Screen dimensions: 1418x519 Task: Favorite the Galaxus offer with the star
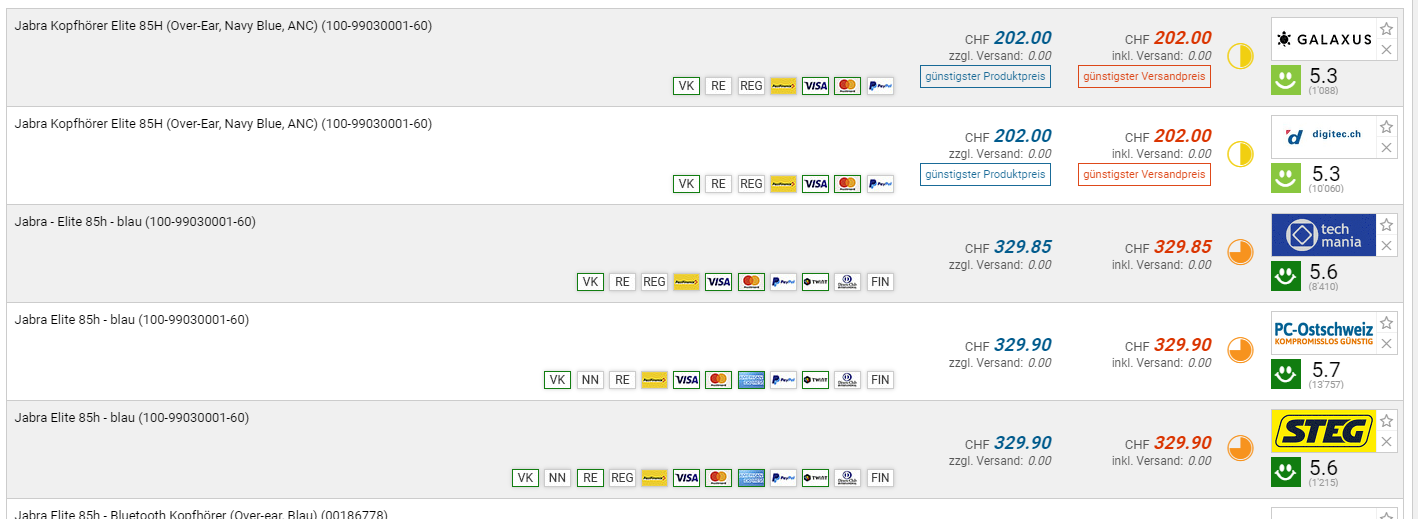click(1386, 29)
